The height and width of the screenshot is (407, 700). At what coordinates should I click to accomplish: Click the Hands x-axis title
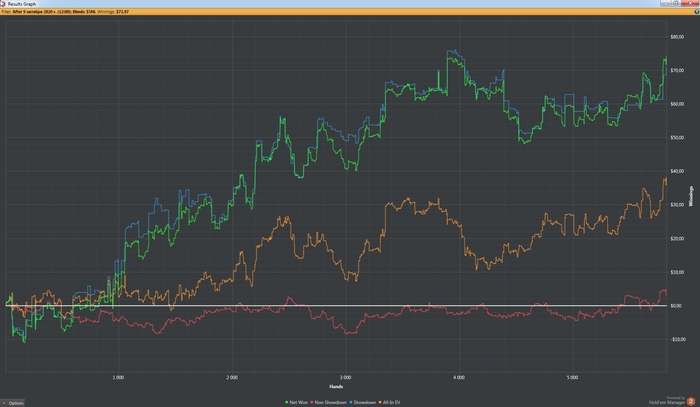tap(336, 387)
